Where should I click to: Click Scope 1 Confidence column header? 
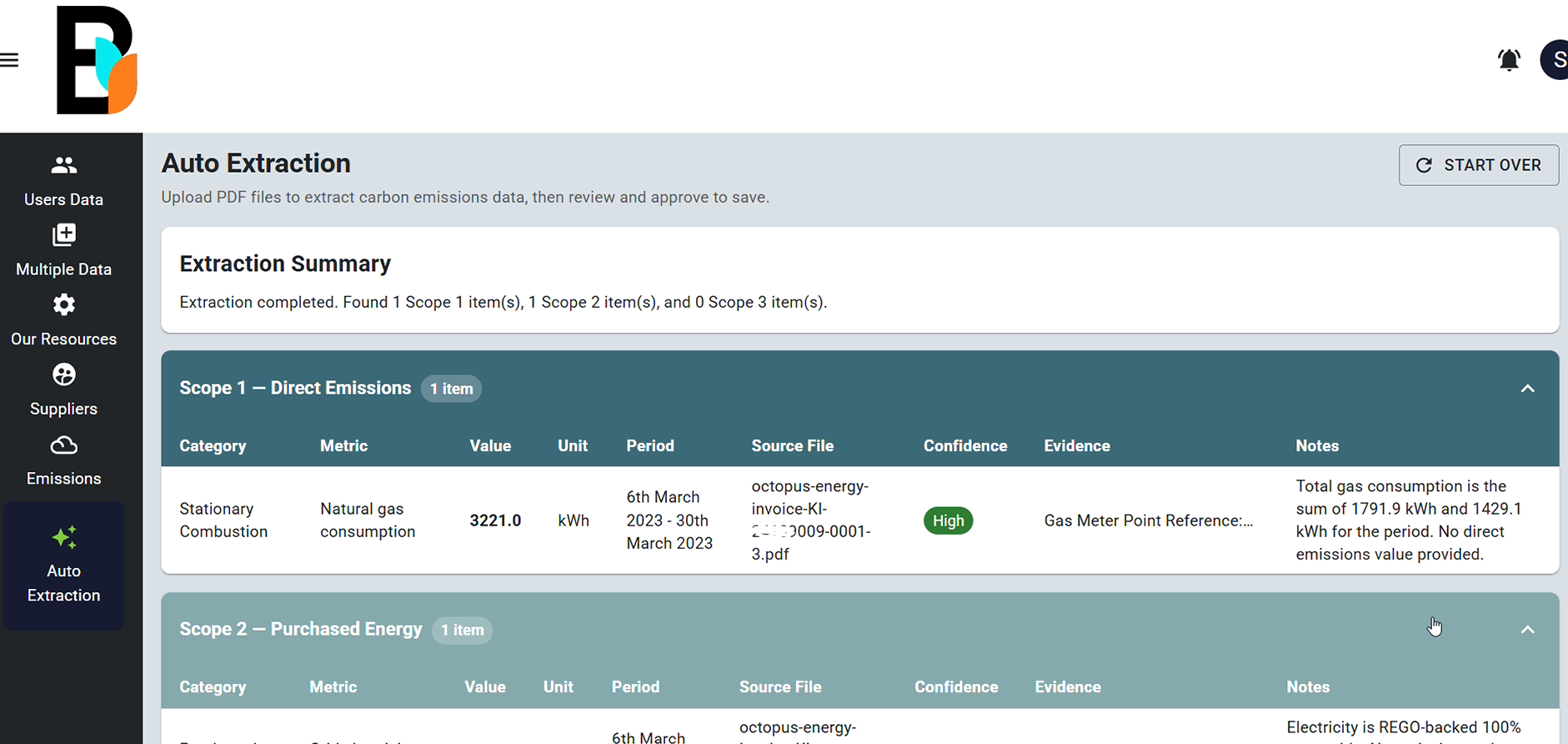tap(965, 446)
